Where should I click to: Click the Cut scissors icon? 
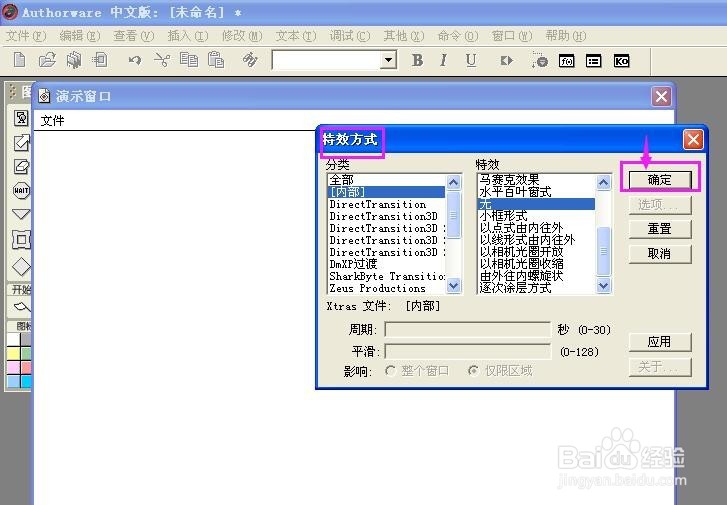[162, 60]
